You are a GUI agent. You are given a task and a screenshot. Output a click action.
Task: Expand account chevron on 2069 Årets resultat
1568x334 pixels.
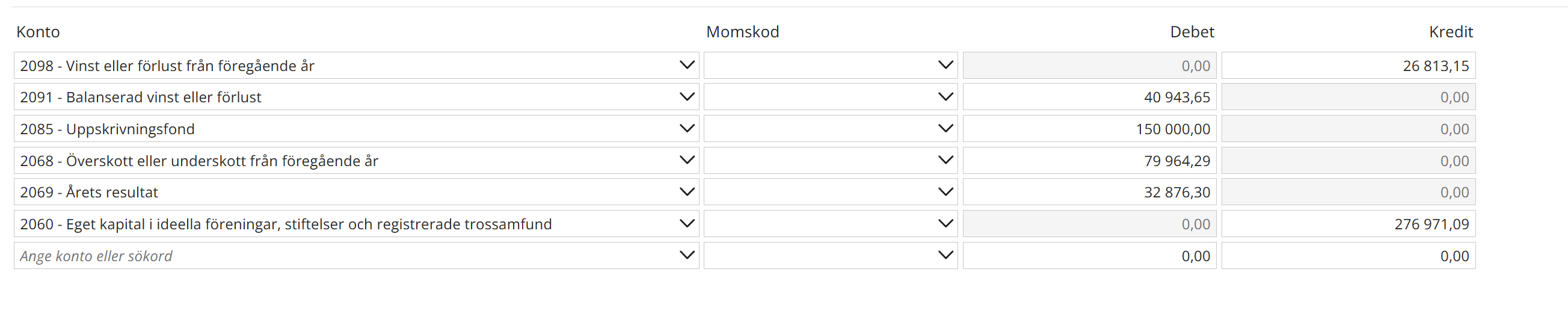pyautogui.click(x=687, y=192)
